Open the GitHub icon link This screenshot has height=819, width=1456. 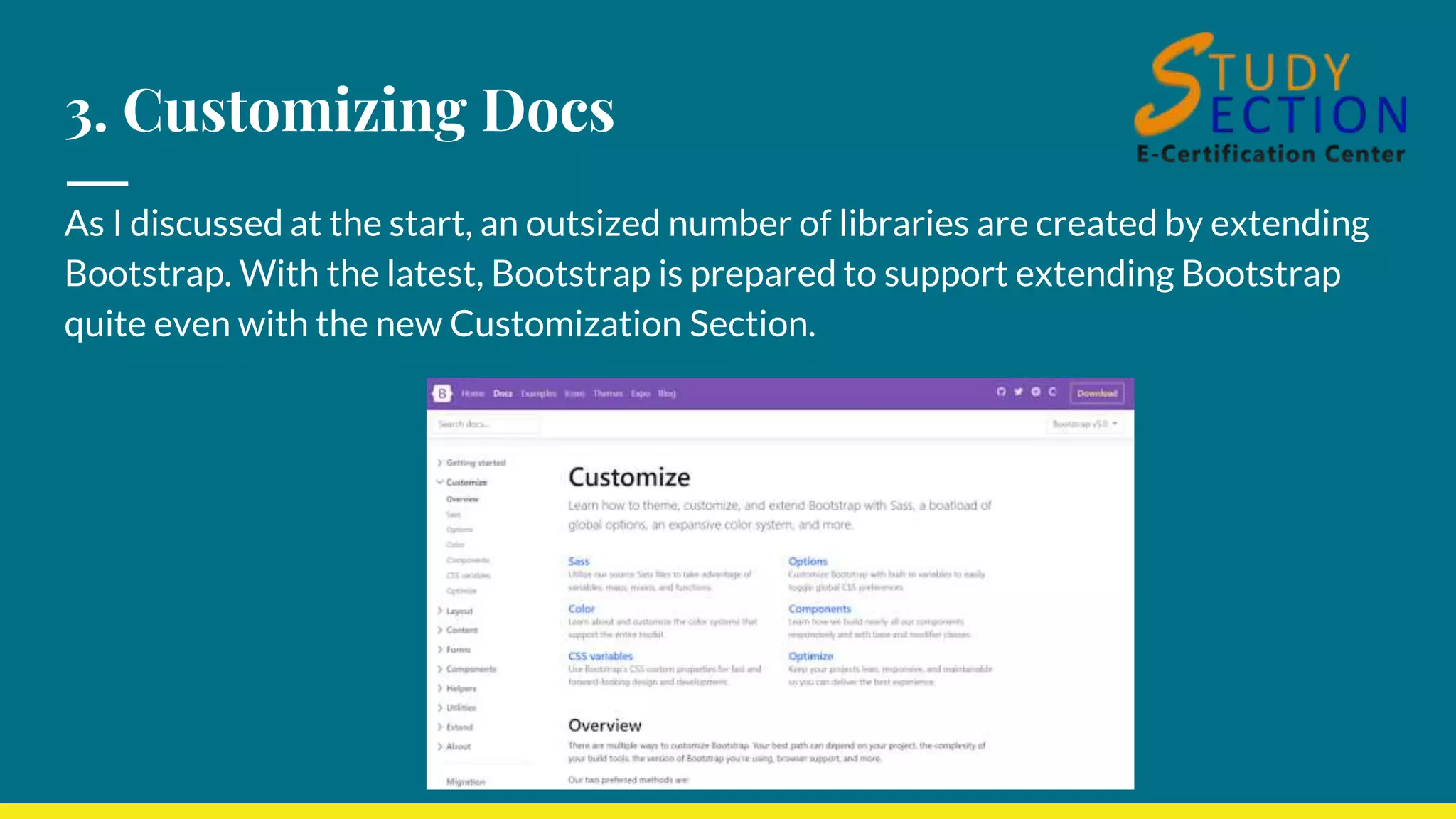1001,392
